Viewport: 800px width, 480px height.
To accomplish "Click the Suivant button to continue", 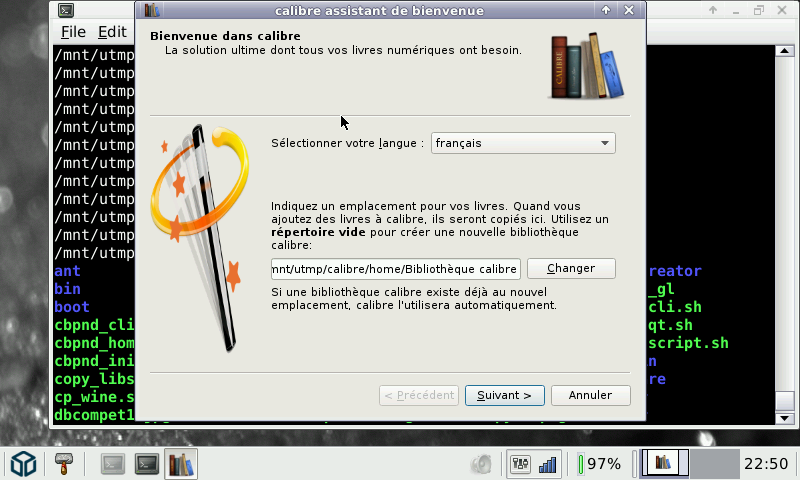I will point(505,395).
